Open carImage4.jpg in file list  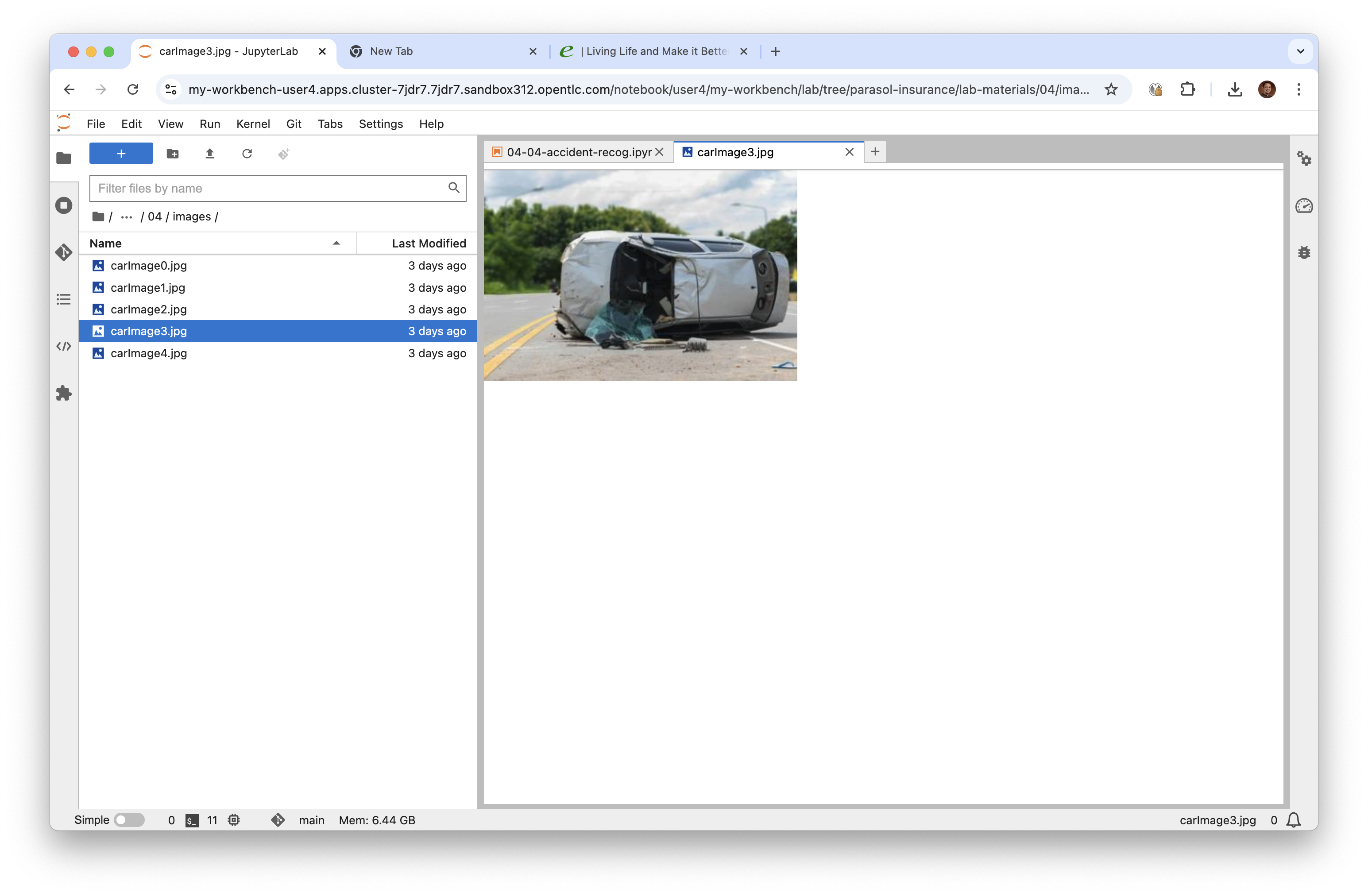click(148, 353)
